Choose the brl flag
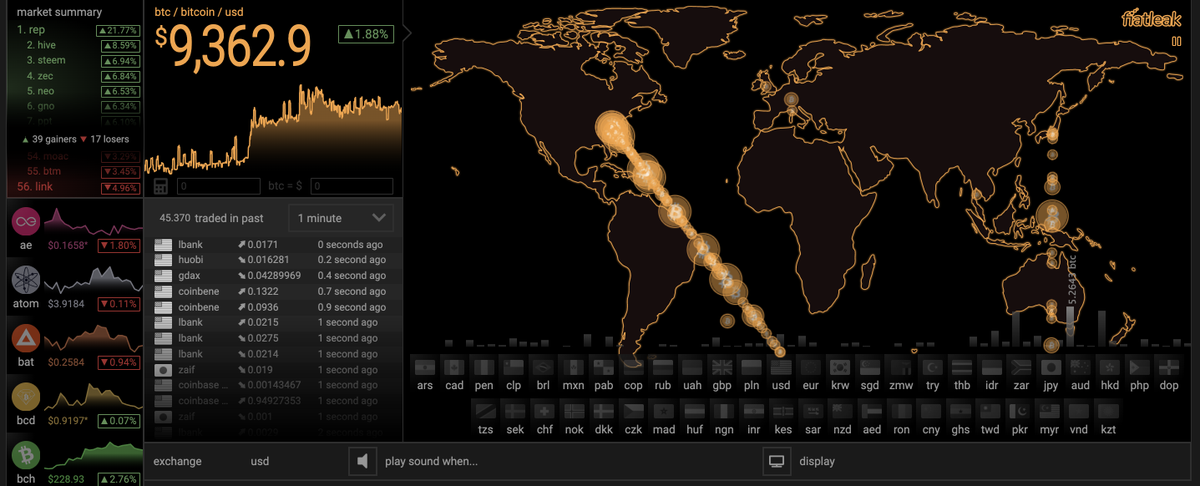The width and height of the screenshot is (1200, 486). click(544, 367)
